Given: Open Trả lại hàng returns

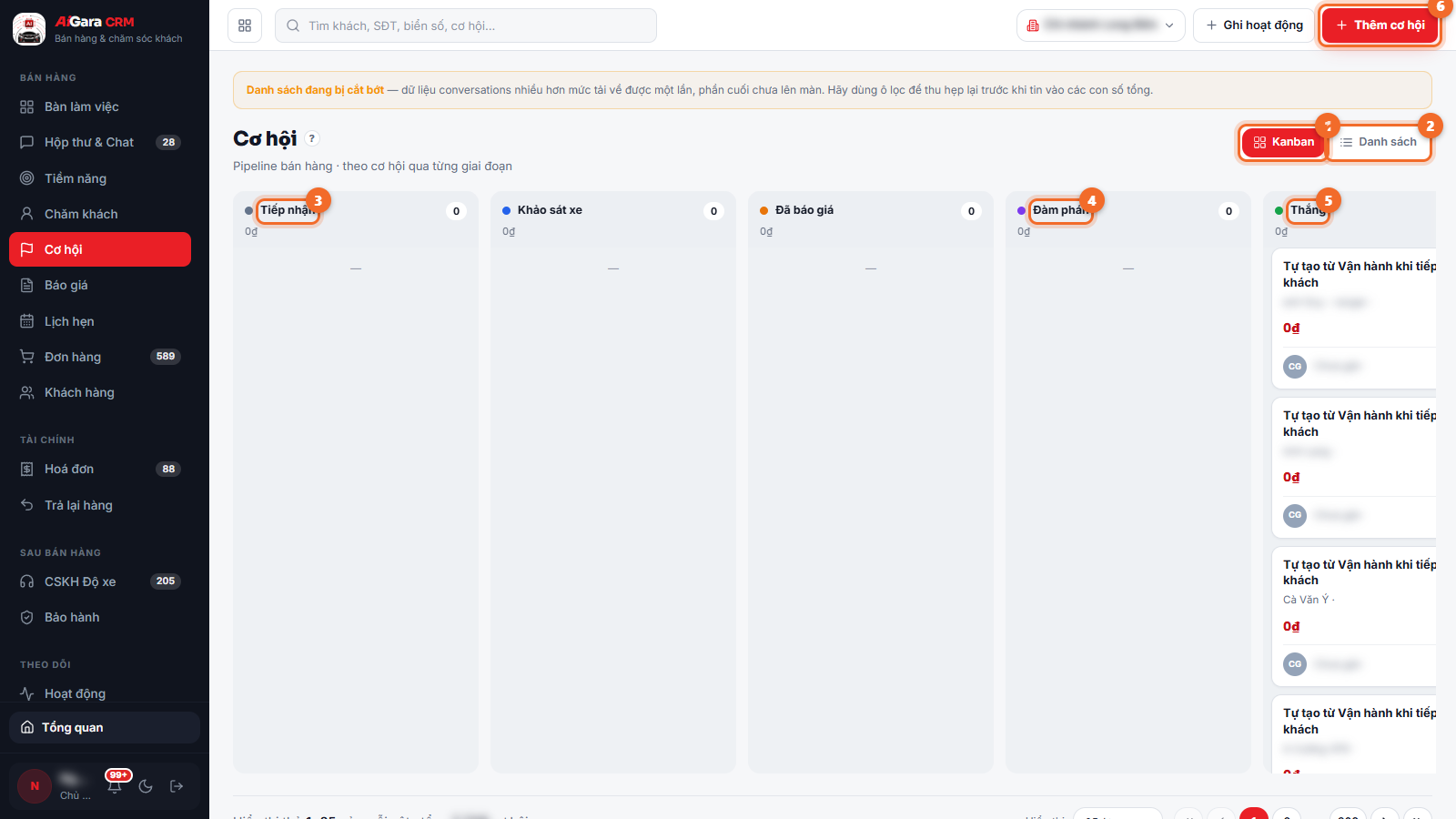Looking at the screenshot, I should point(100,505).
